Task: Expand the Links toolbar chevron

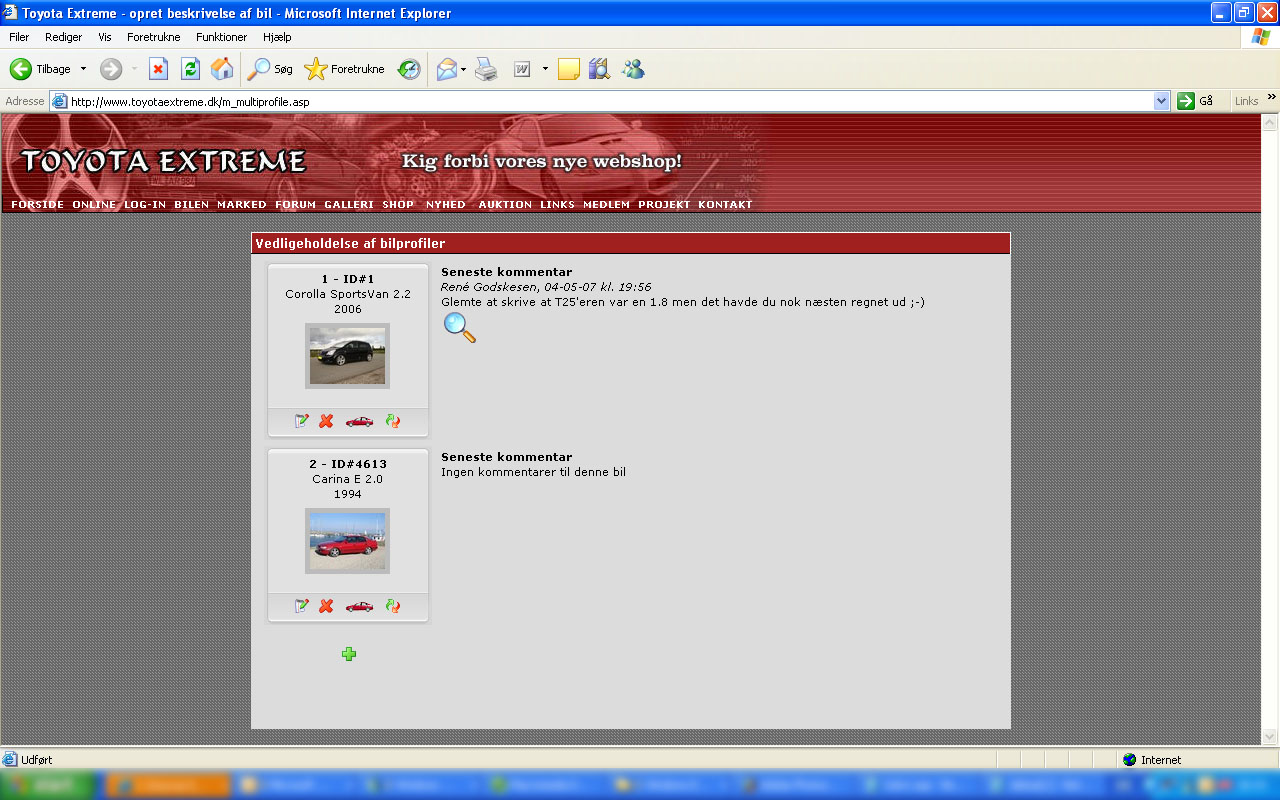Action: tap(1272, 97)
